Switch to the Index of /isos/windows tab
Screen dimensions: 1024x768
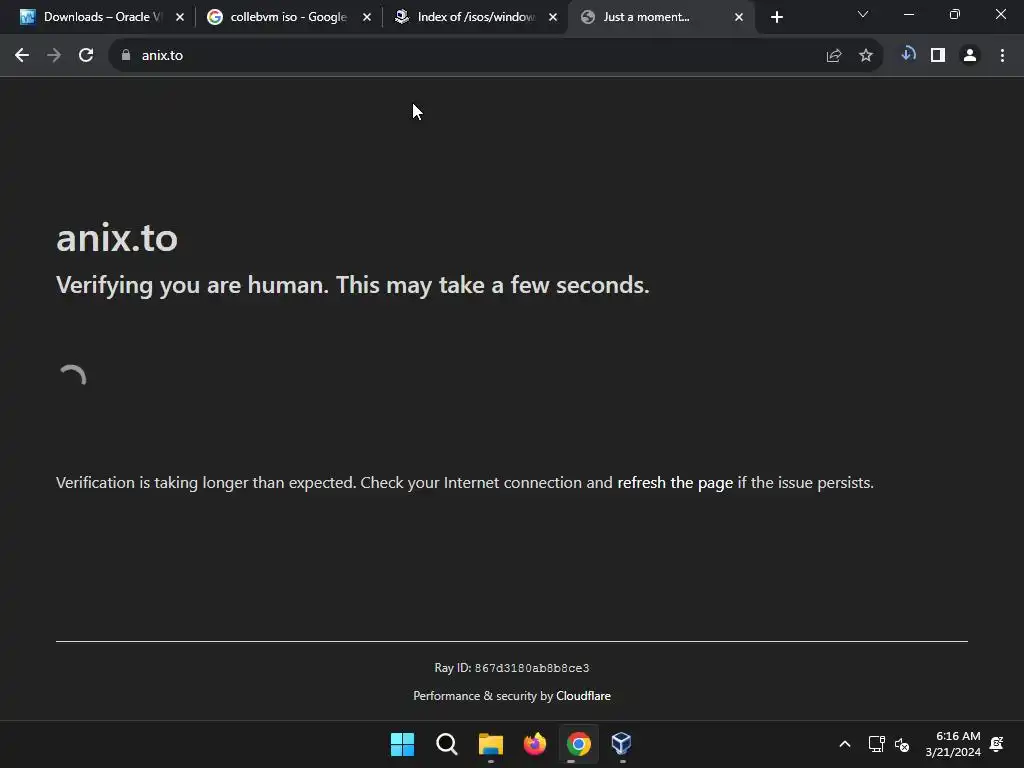(475, 17)
